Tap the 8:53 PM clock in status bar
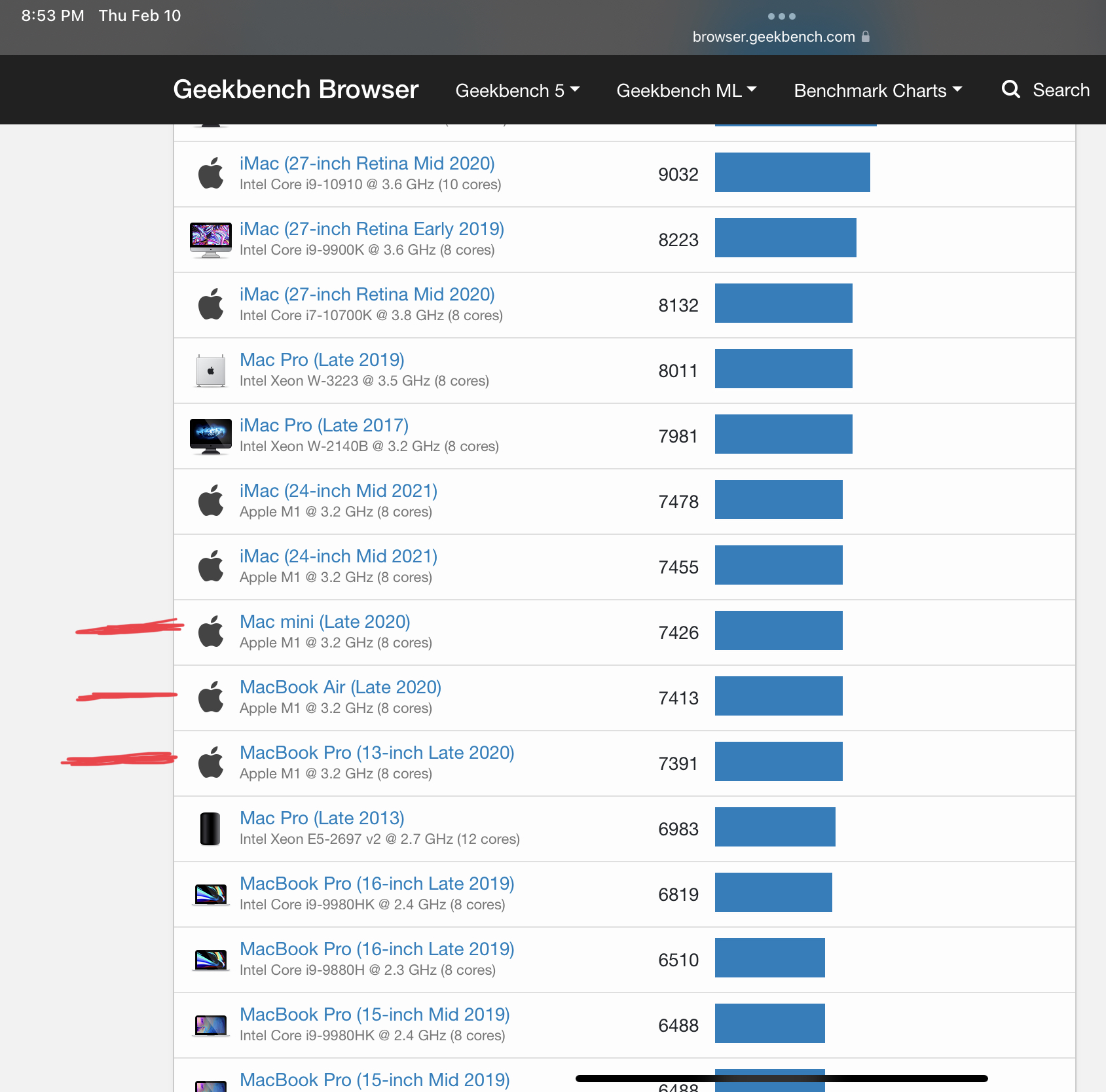 52,16
